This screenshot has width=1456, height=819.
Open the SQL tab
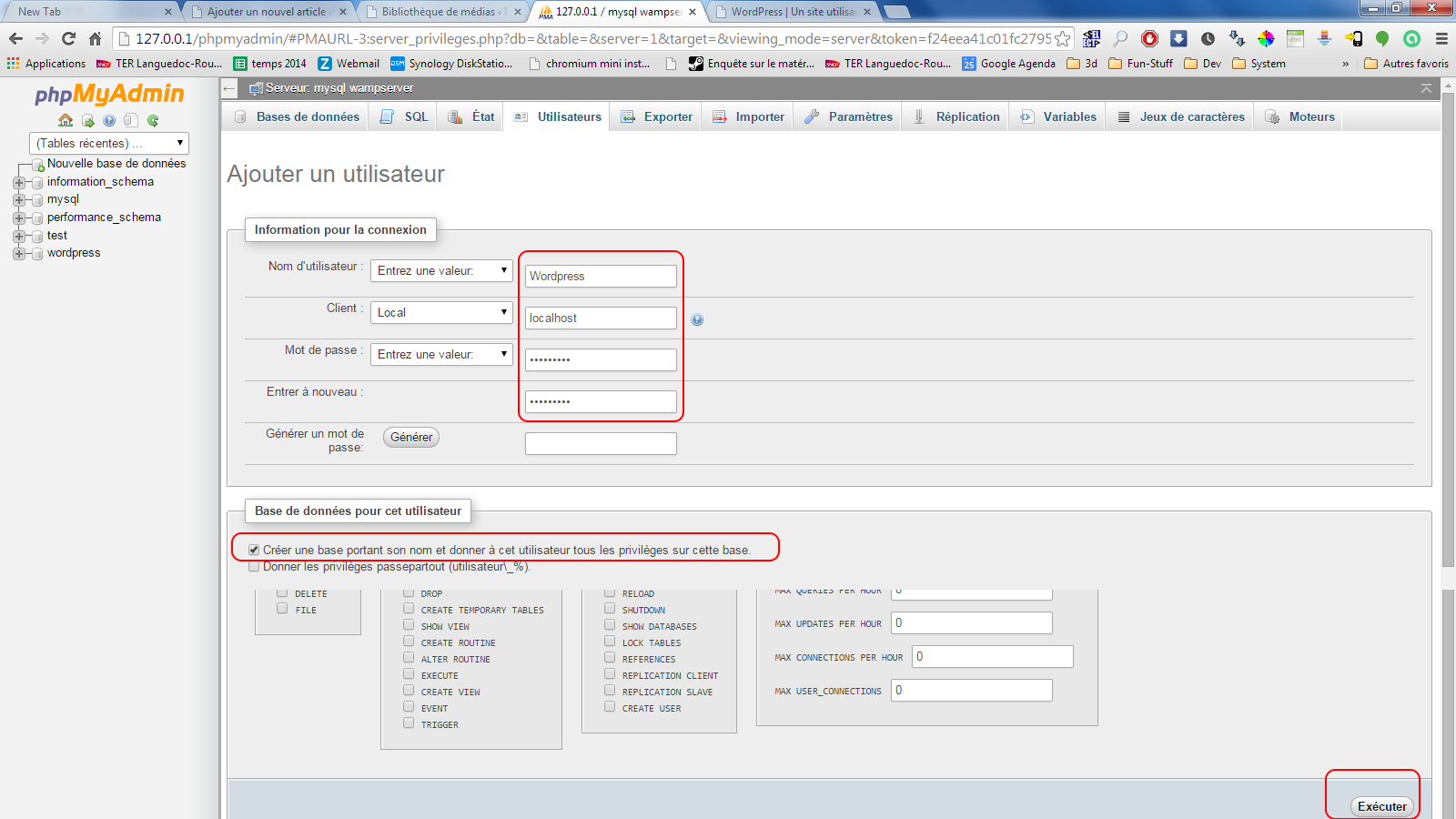[404, 116]
